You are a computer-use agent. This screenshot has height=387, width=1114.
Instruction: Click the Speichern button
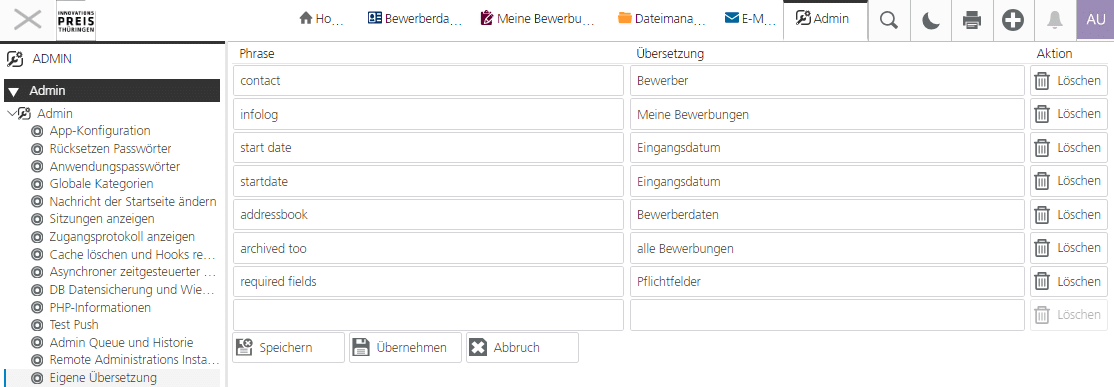[x=288, y=348]
